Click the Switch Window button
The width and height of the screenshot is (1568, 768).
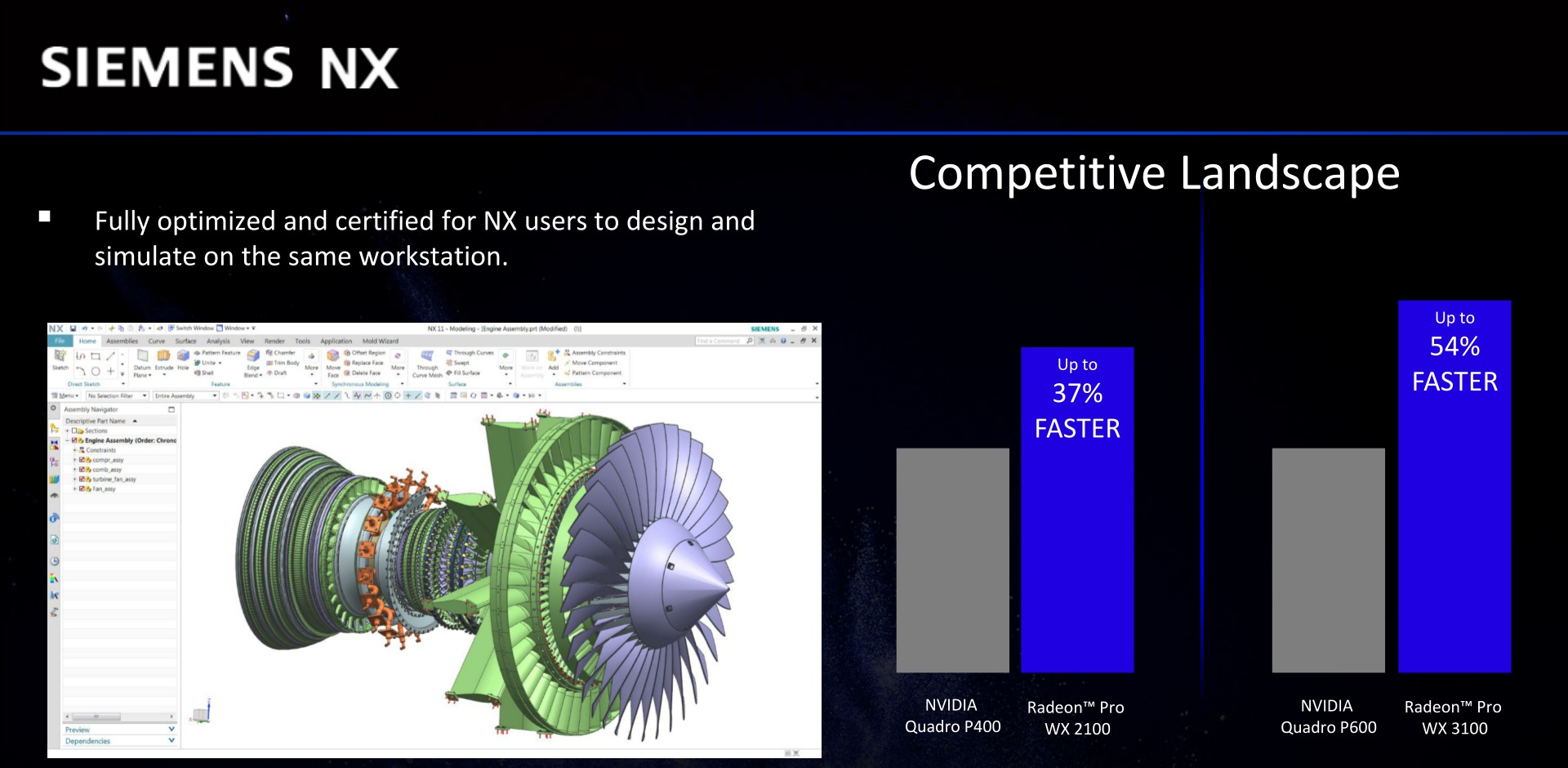[x=190, y=328]
